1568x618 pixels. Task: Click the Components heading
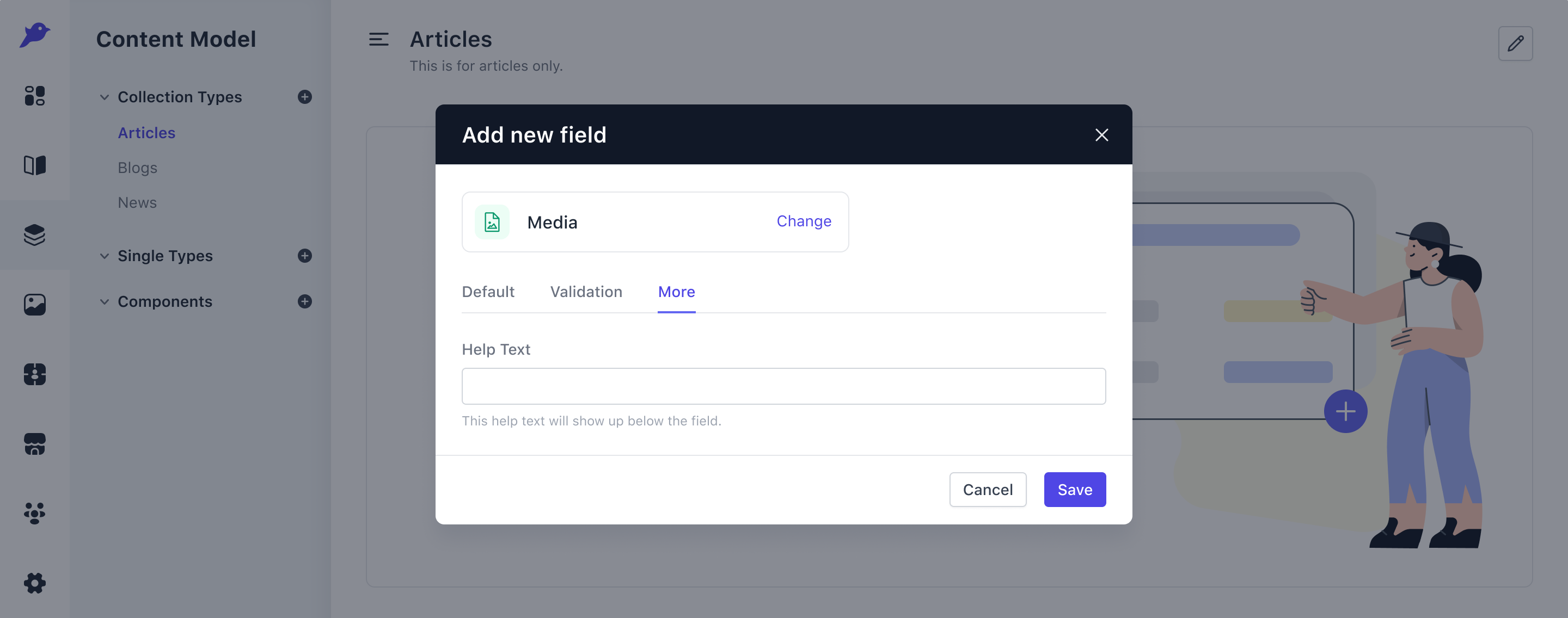pyautogui.click(x=165, y=302)
